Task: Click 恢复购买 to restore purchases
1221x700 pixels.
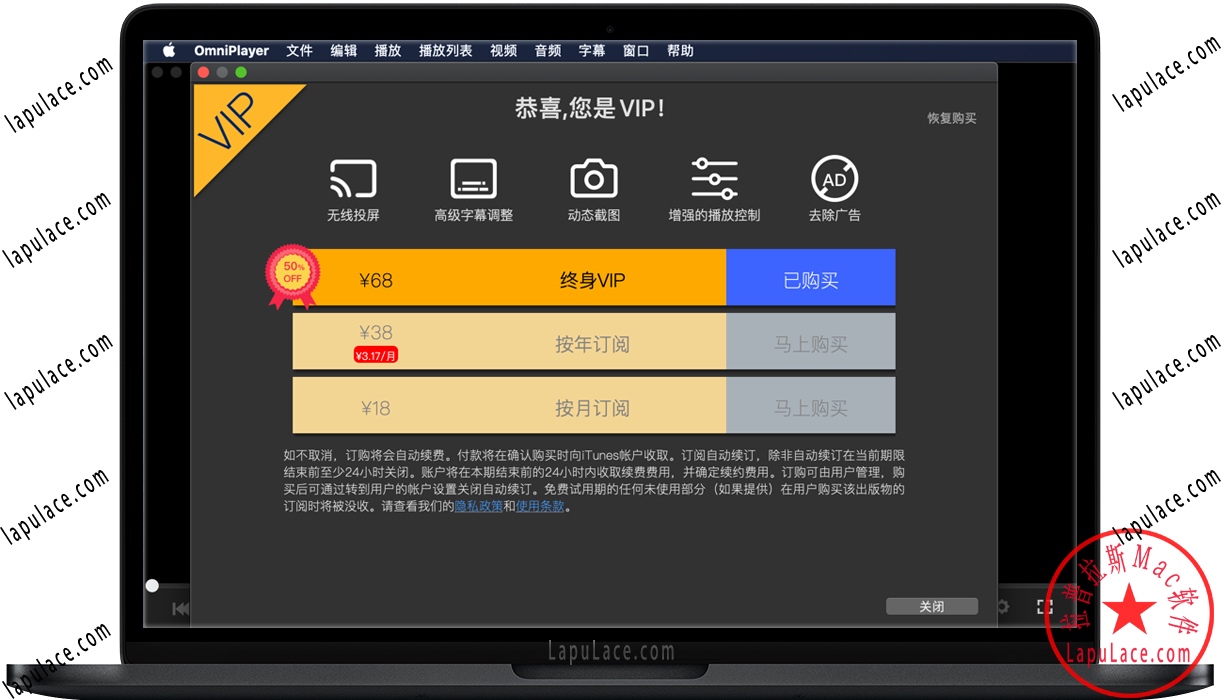Action: [950, 117]
